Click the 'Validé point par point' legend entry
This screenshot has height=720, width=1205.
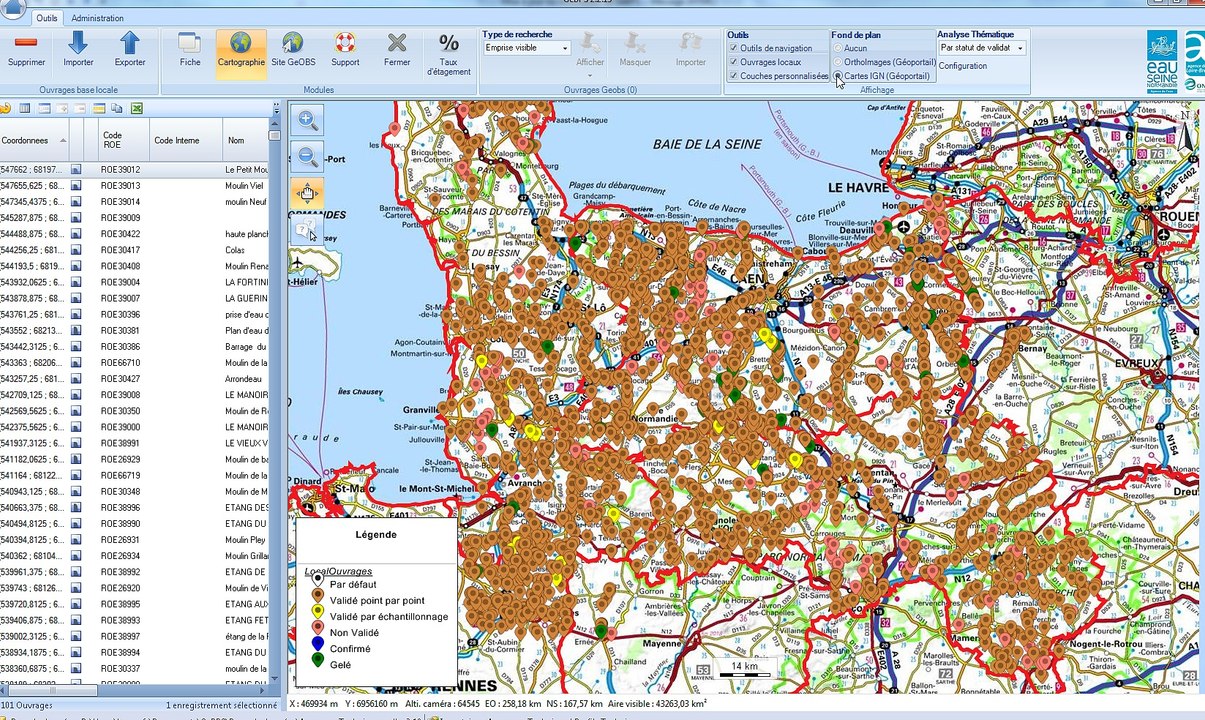coord(377,600)
